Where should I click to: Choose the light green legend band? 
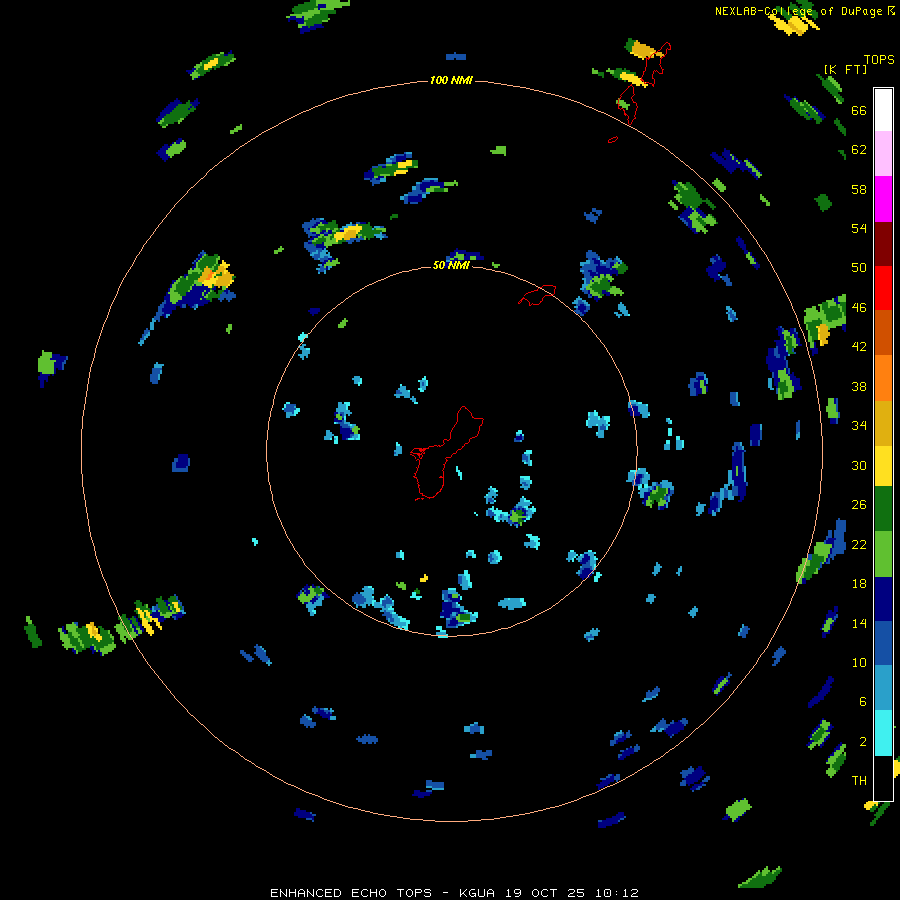(x=883, y=554)
